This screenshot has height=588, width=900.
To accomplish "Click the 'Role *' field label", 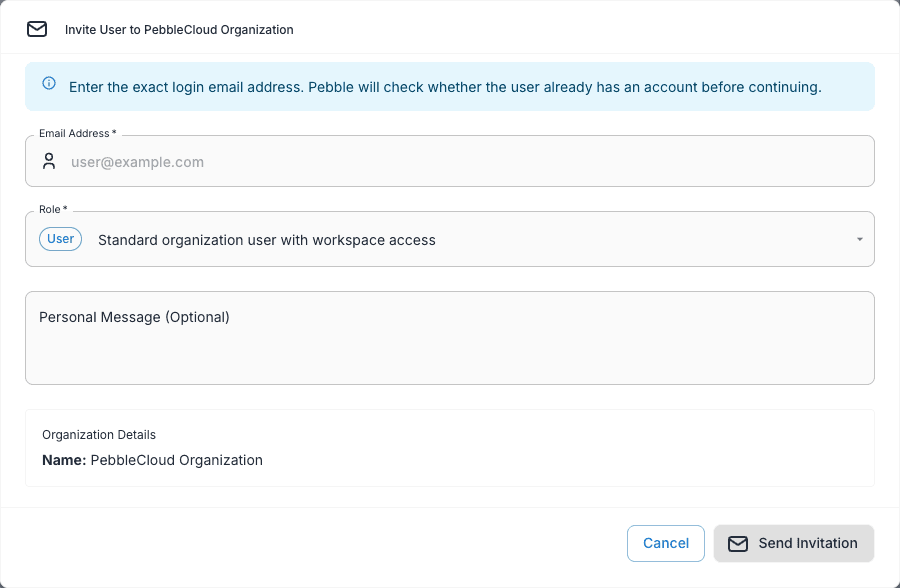I will [53, 209].
